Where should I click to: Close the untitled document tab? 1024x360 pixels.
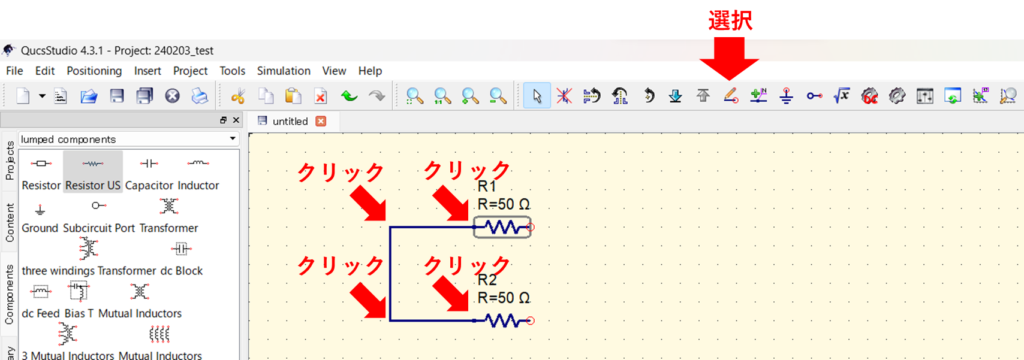click(320, 121)
